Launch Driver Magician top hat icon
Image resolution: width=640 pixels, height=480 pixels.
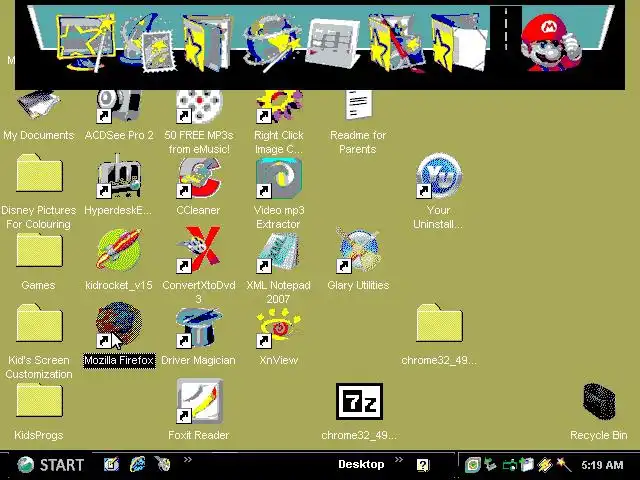199,327
